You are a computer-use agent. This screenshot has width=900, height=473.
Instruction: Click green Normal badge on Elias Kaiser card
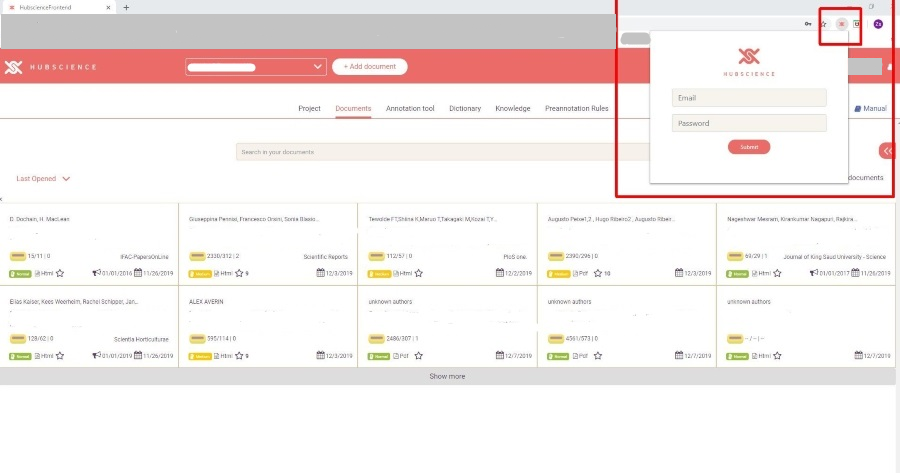20,356
